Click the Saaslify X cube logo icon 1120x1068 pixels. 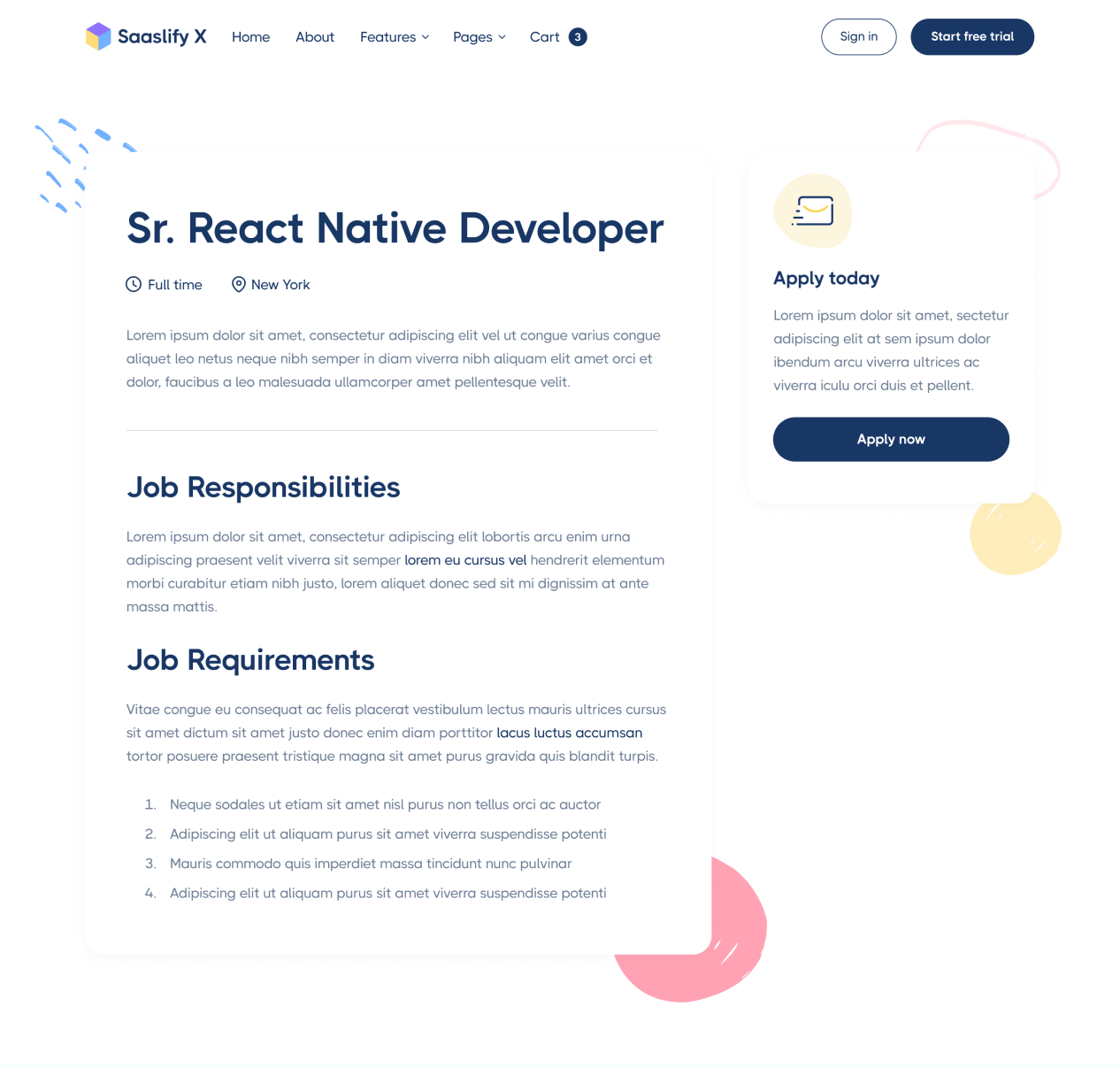tap(98, 36)
